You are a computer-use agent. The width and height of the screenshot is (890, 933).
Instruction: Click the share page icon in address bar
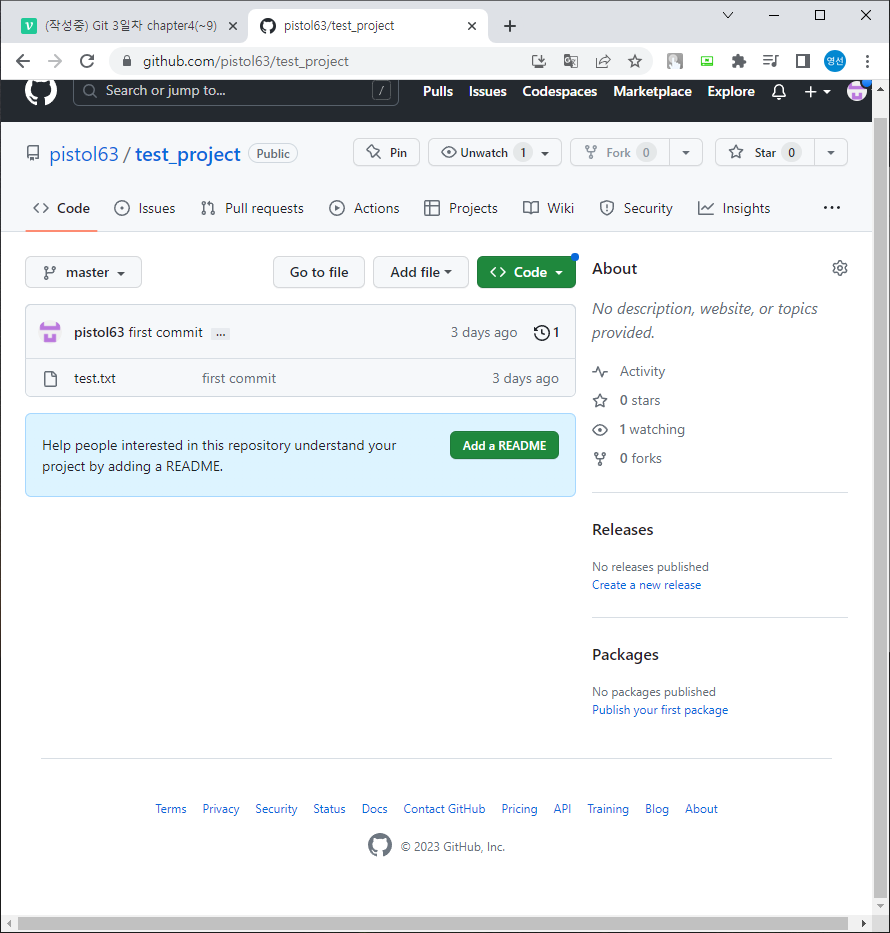click(x=603, y=61)
